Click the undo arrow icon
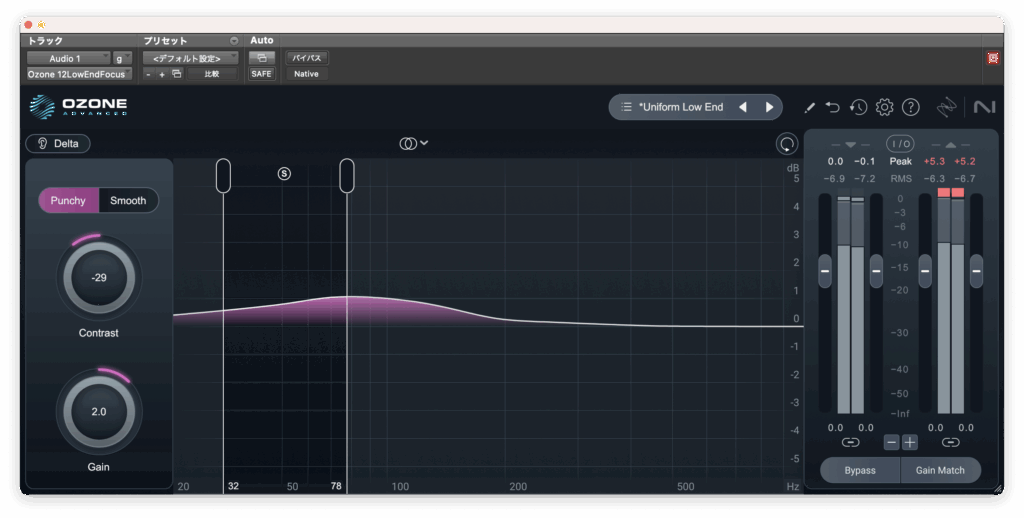This screenshot has width=1024, height=518. click(833, 107)
